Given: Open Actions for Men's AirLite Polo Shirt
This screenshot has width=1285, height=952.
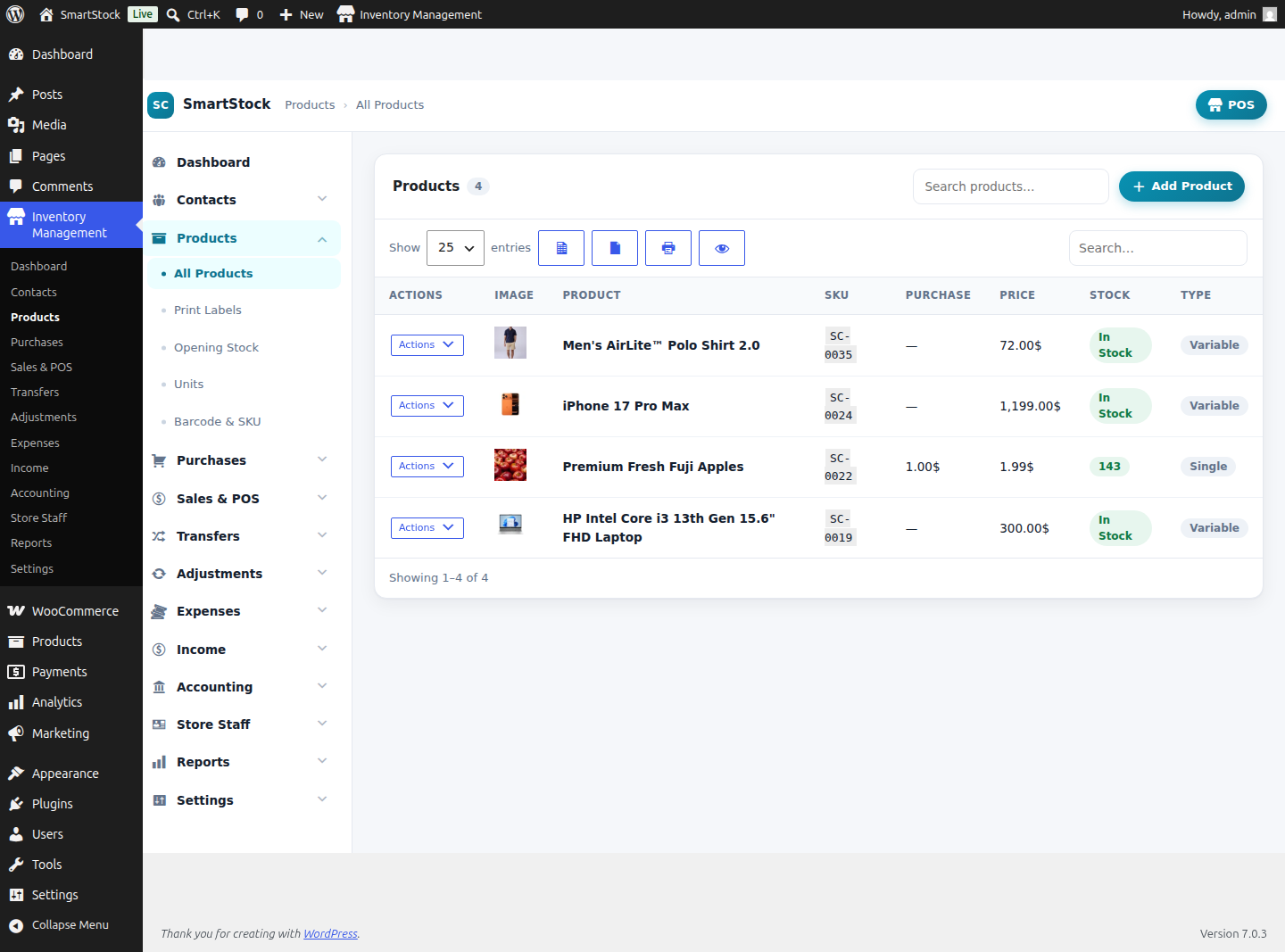Looking at the screenshot, I should [427, 345].
